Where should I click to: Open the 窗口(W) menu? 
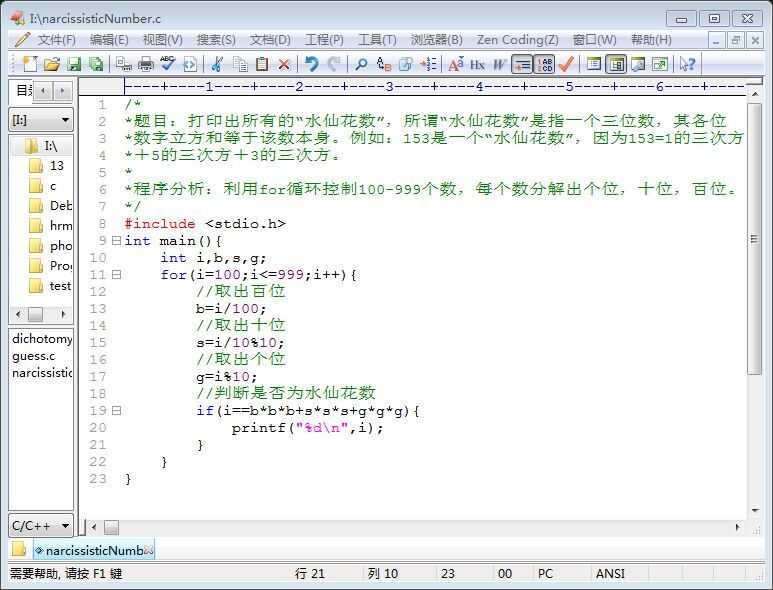(594, 40)
